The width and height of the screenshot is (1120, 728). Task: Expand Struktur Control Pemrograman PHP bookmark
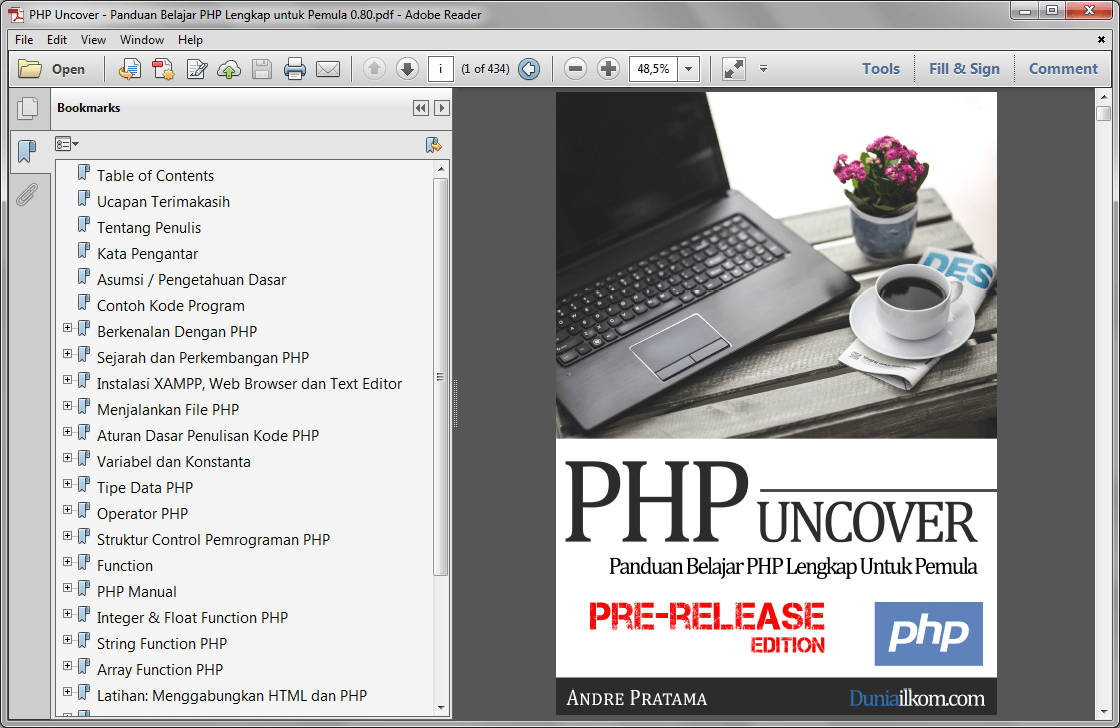pyautogui.click(x=67, y=536)
